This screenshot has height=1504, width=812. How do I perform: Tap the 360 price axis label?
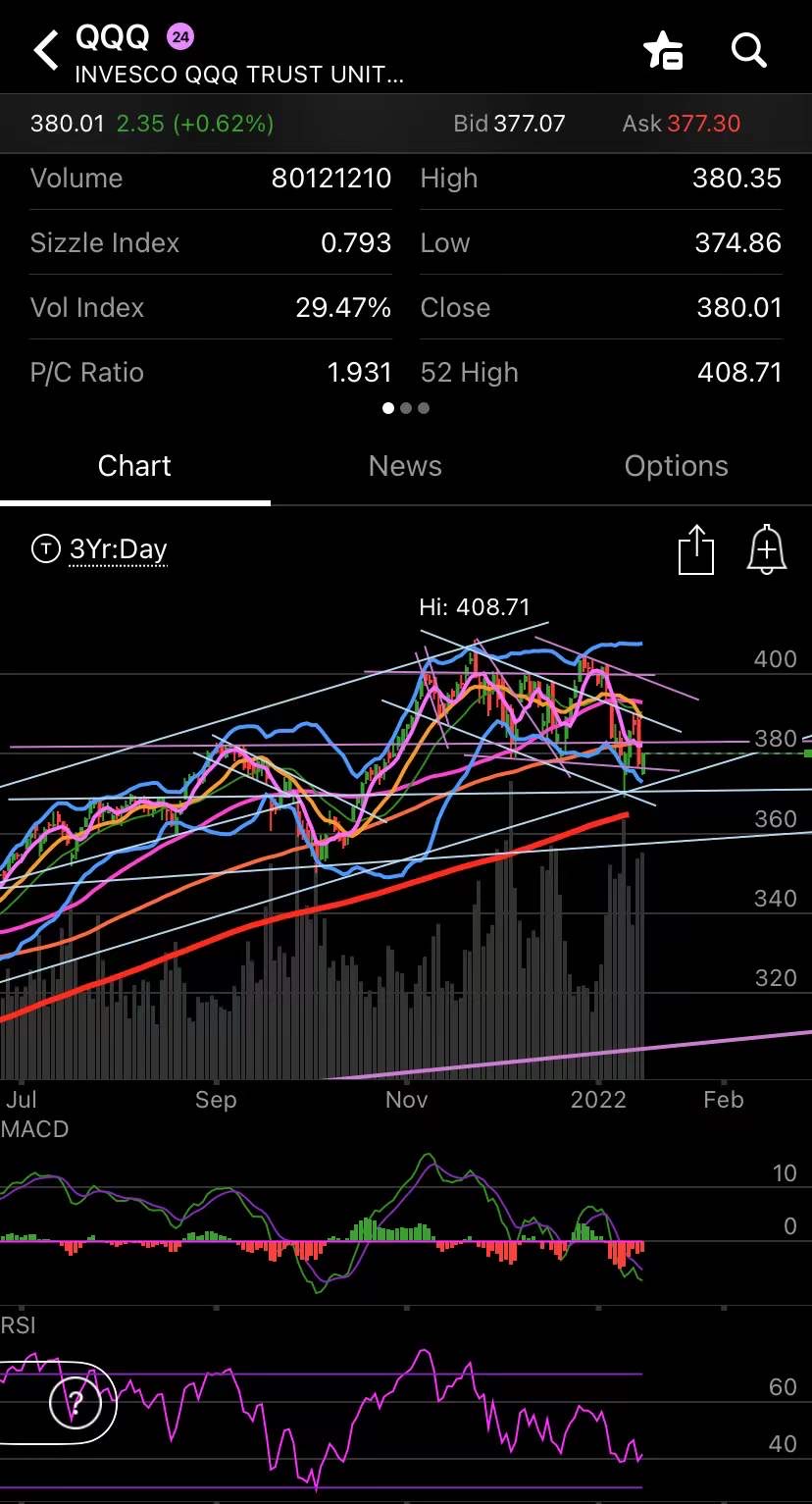775,819
